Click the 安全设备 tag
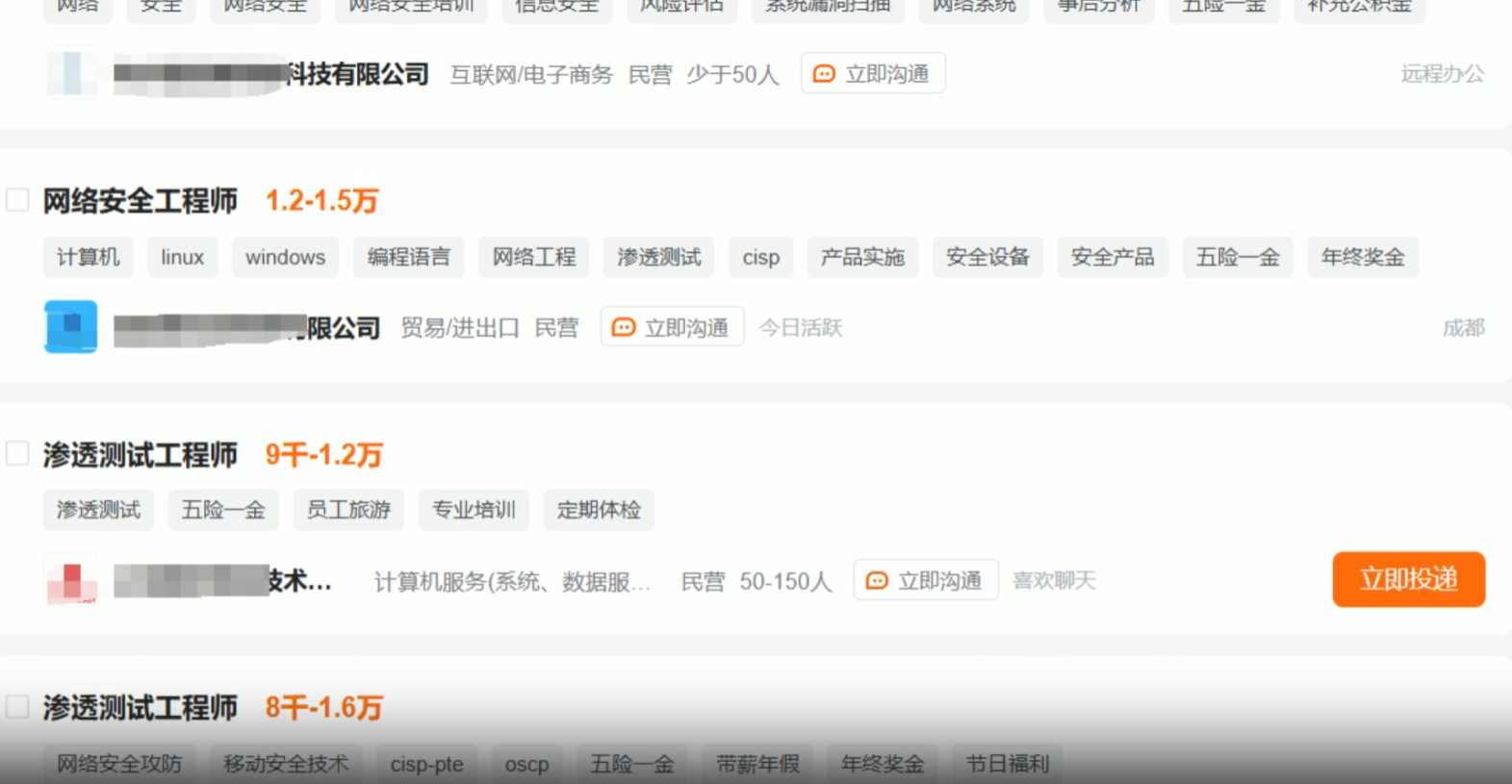 [x=987, y=257]
